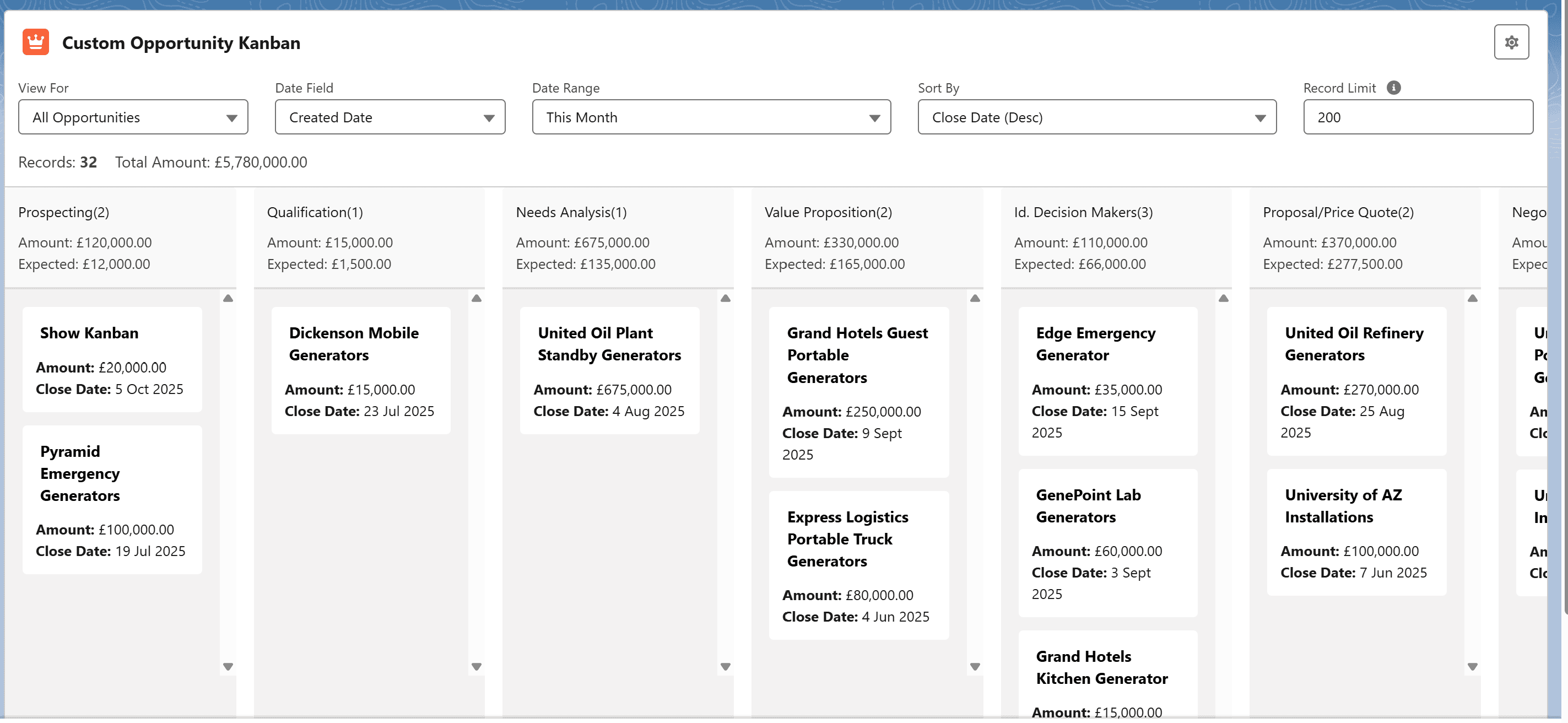Open Dickenson Mobile Generators opportunity

pyautogui.click(x=354, y=344)
